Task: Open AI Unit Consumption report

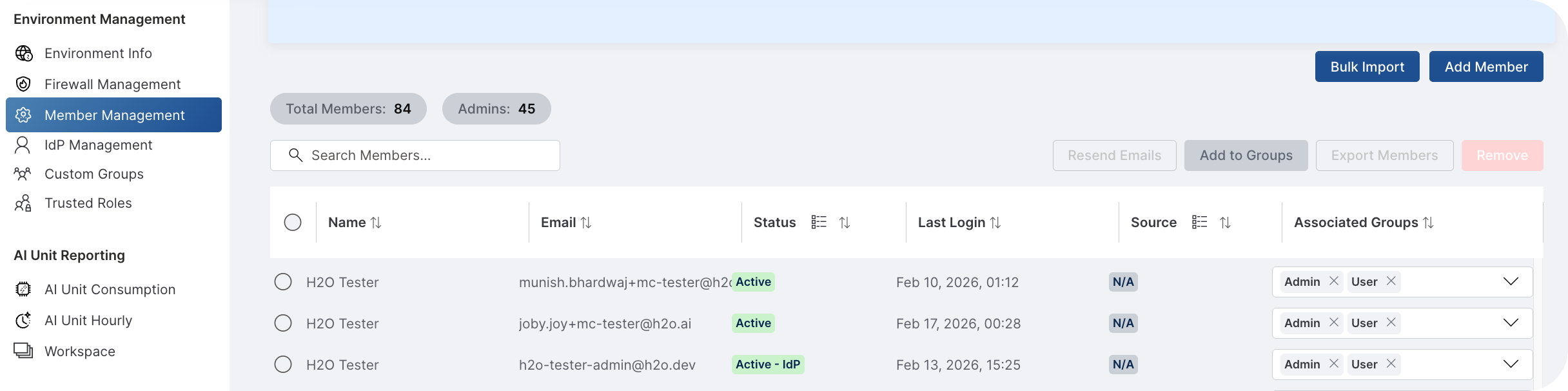Action: (x=110, y=290)
